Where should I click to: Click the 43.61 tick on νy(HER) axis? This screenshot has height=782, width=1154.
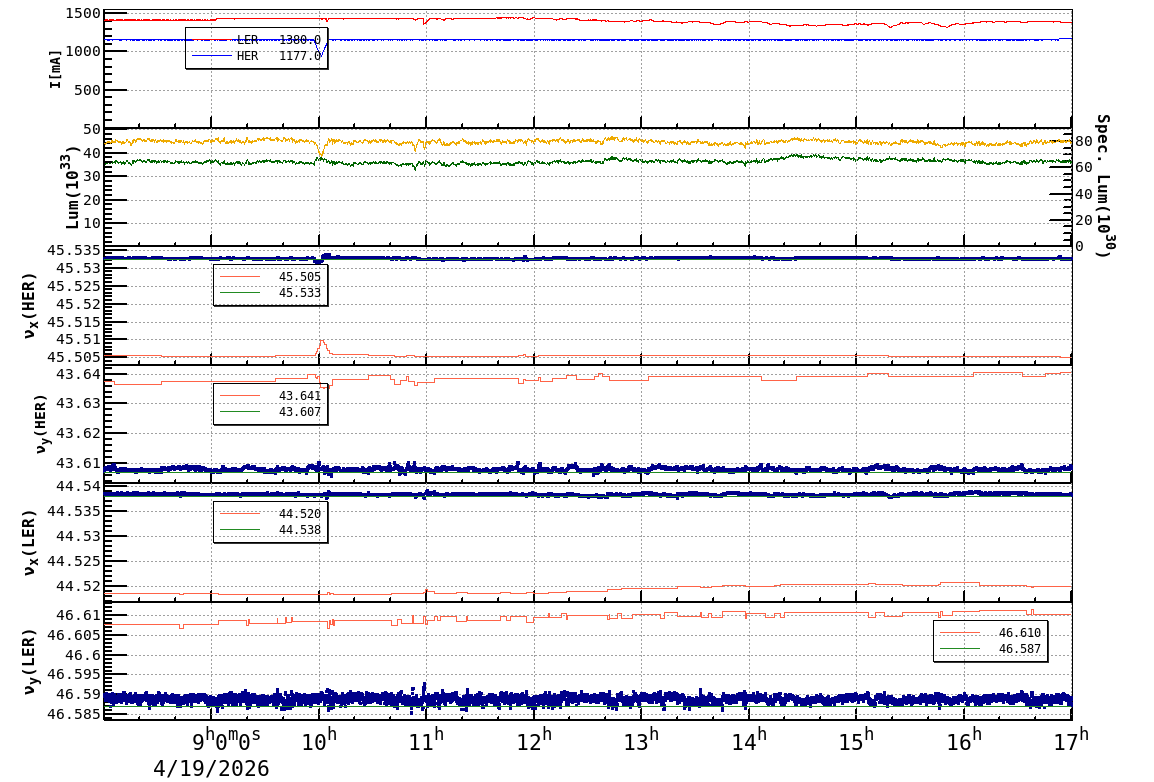pyautogui.click(x=79, y=463)
